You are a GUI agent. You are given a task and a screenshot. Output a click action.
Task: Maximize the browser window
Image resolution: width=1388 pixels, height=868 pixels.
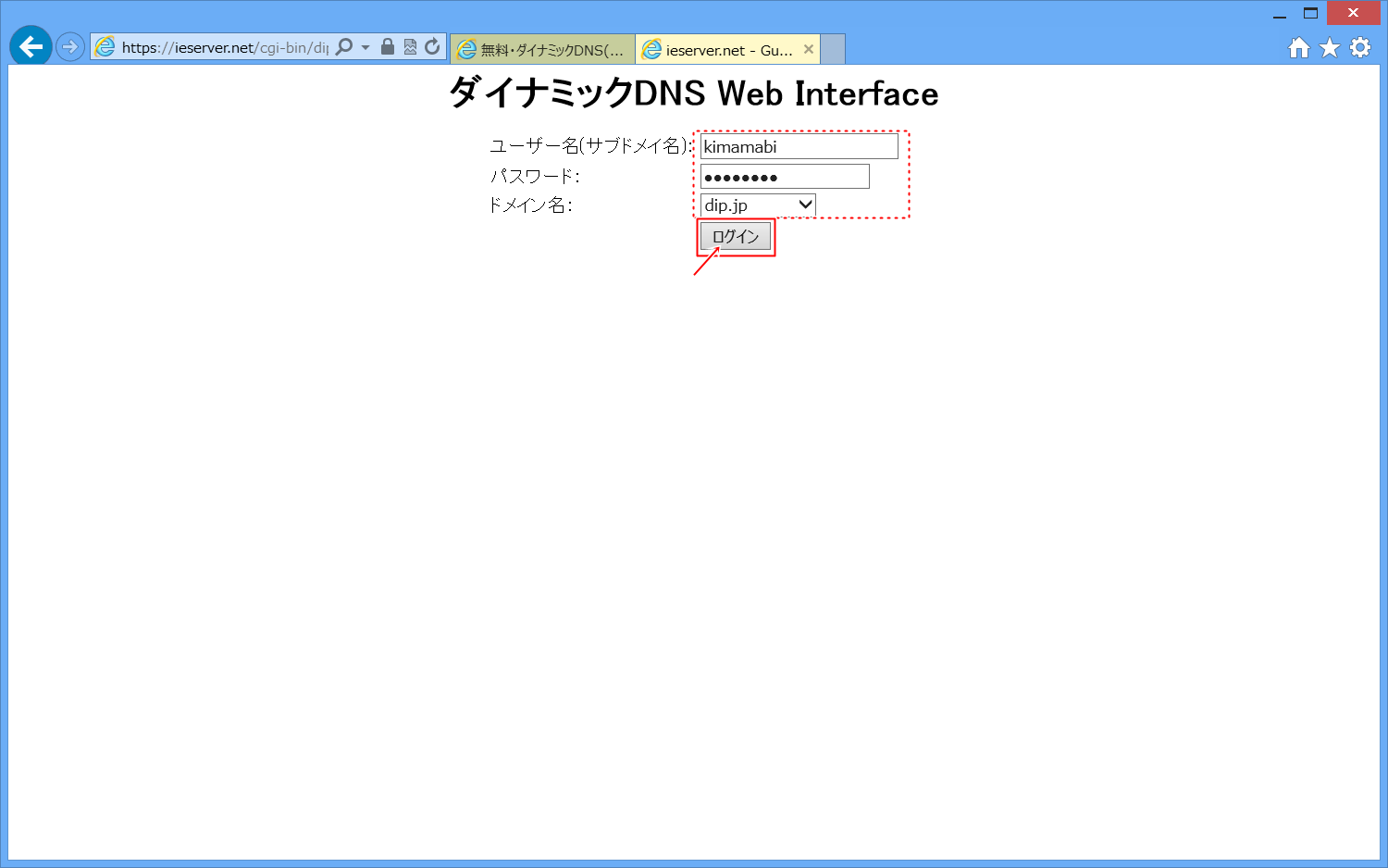[1310, 13]
